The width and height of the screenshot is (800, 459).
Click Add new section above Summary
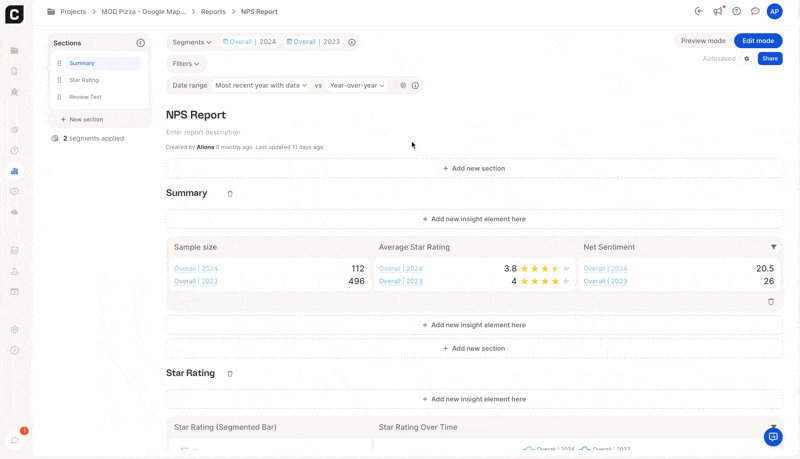(x=474, y=168)
